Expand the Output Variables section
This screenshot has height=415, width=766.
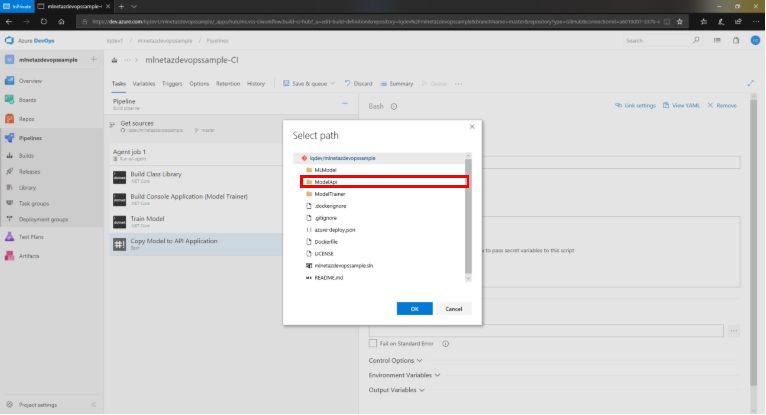(x=397, y=390)
